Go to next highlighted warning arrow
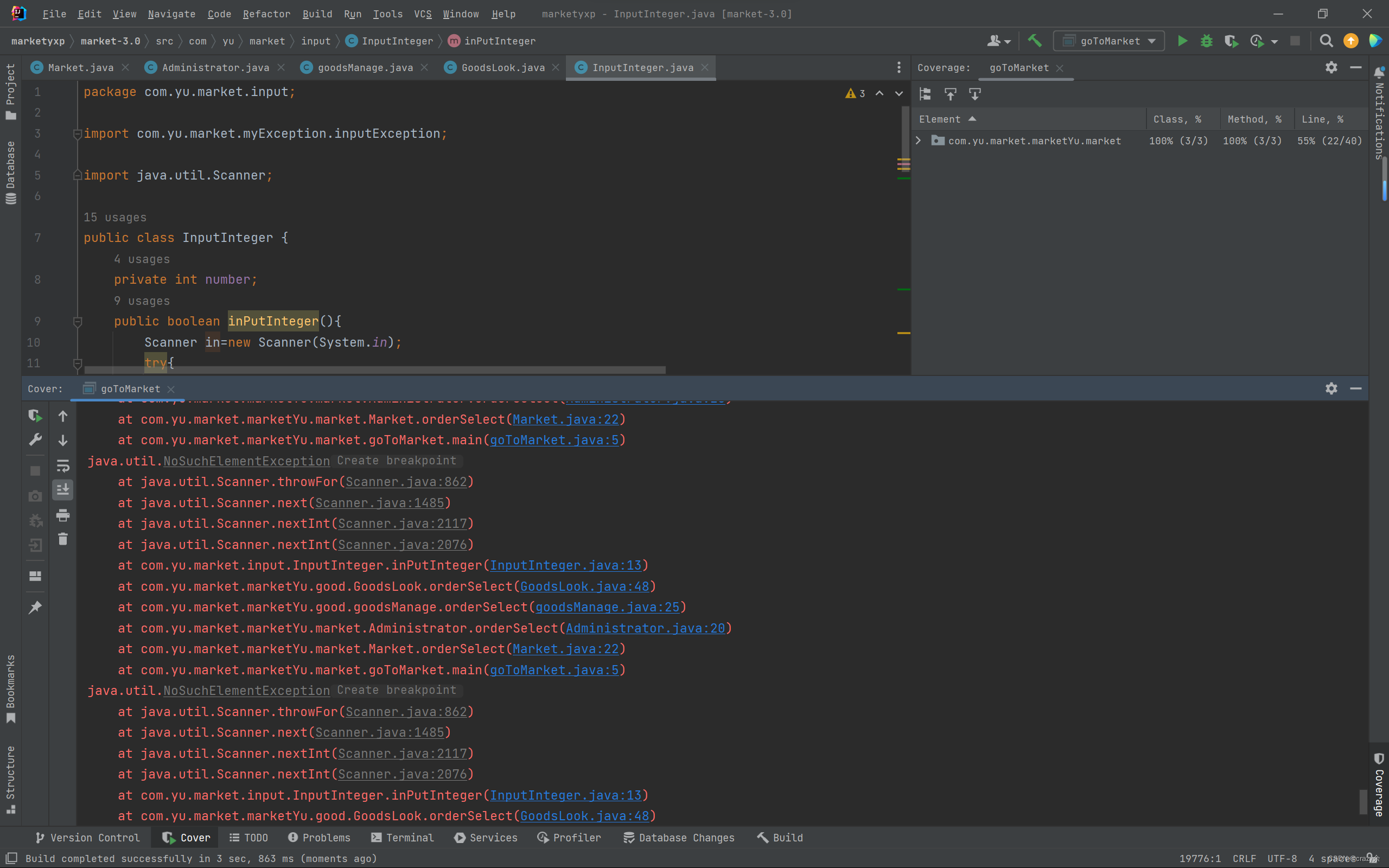 pos(899,93)
